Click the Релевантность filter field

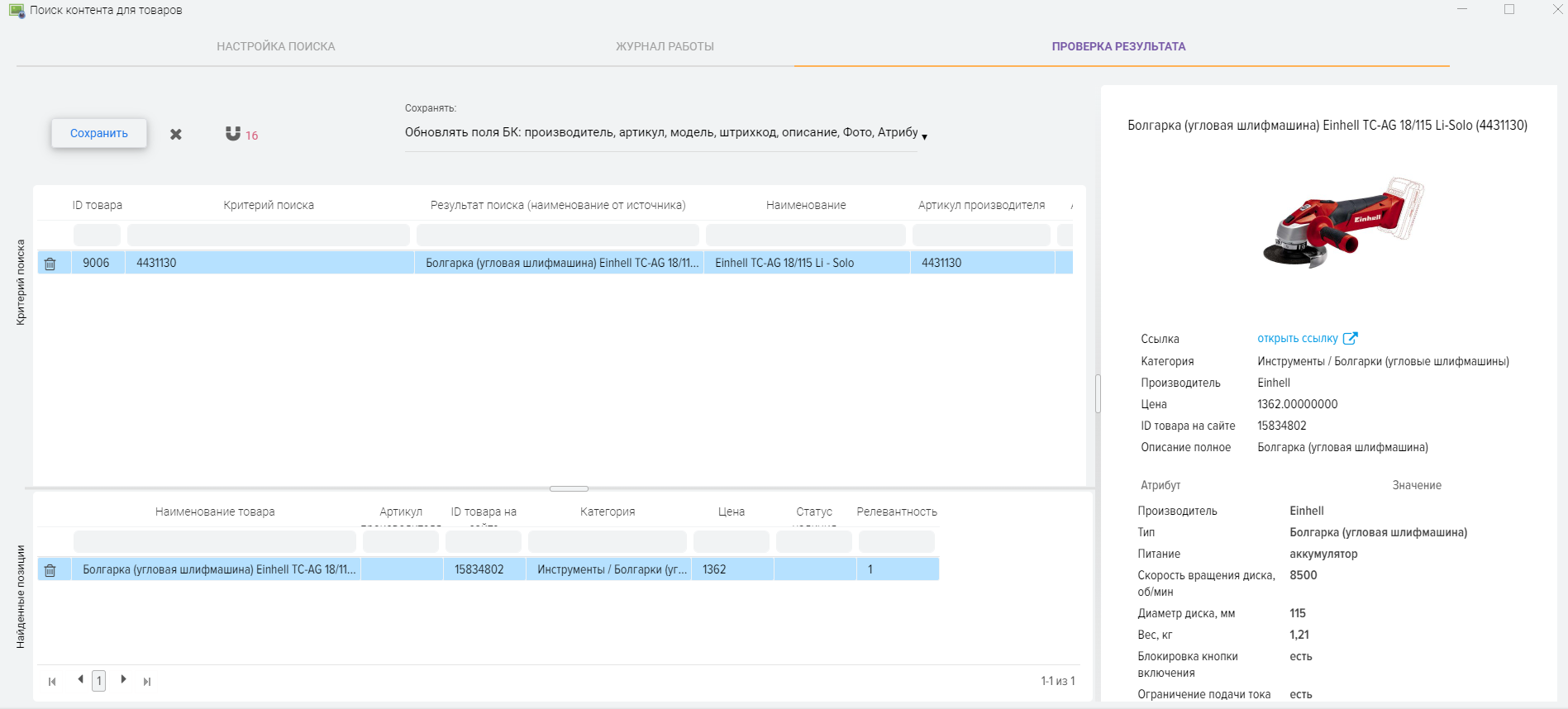coord(897,541)
